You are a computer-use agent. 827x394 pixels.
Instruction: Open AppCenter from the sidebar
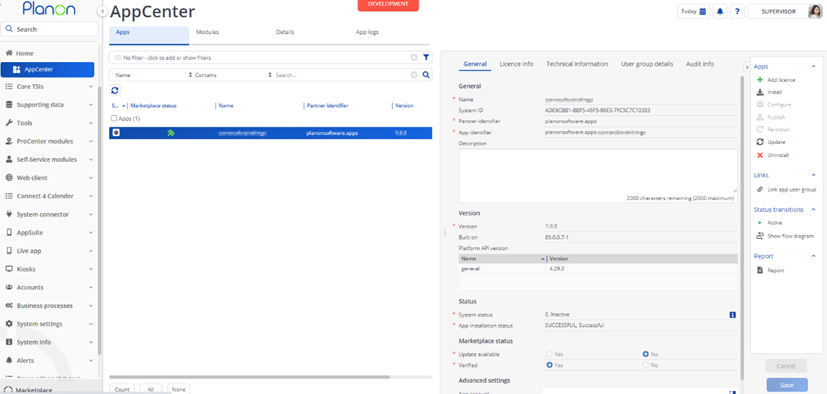point(47,70)
